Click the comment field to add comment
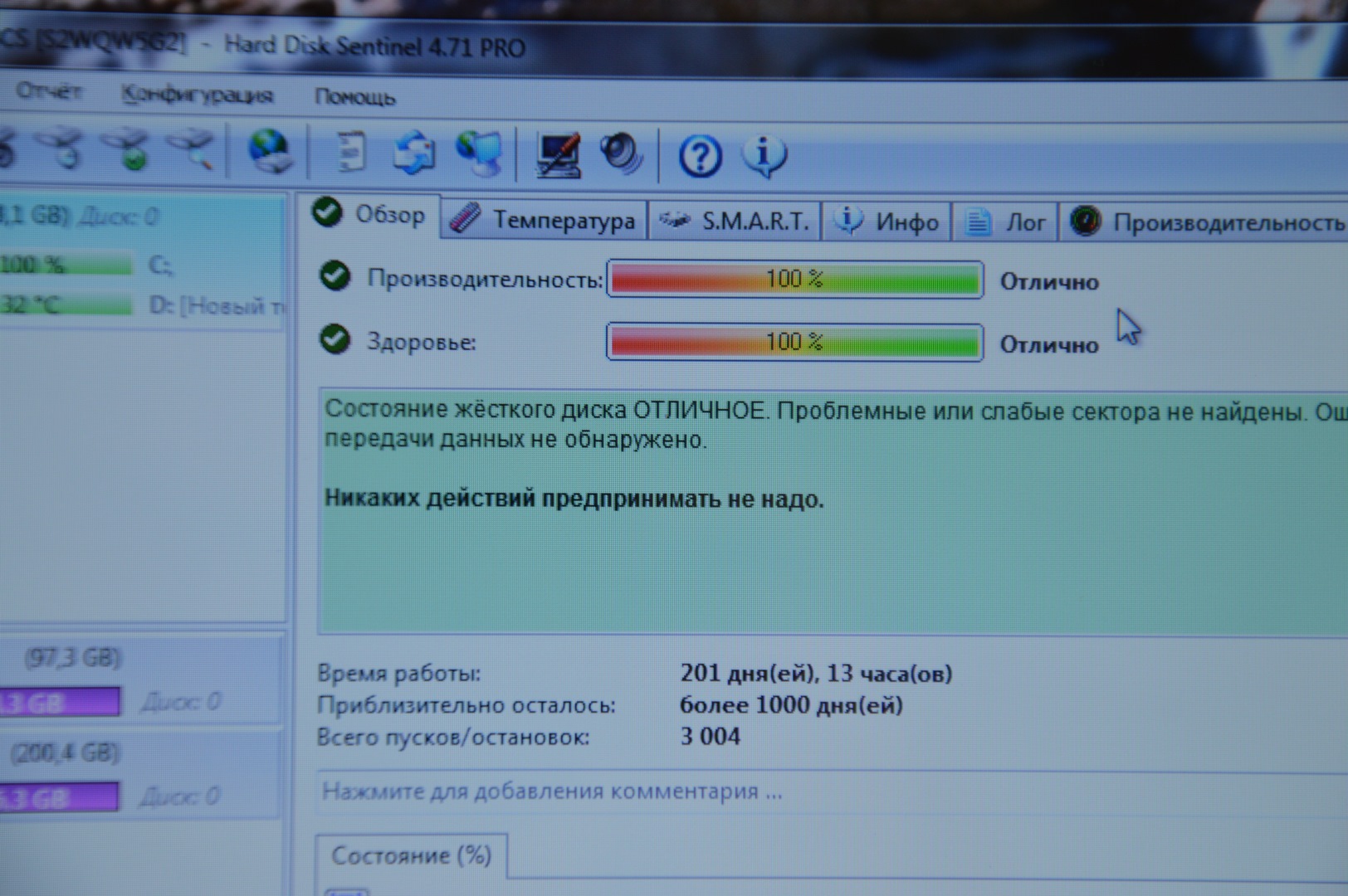This screenshot has width=1348, height=896. (x=551, y=791)
